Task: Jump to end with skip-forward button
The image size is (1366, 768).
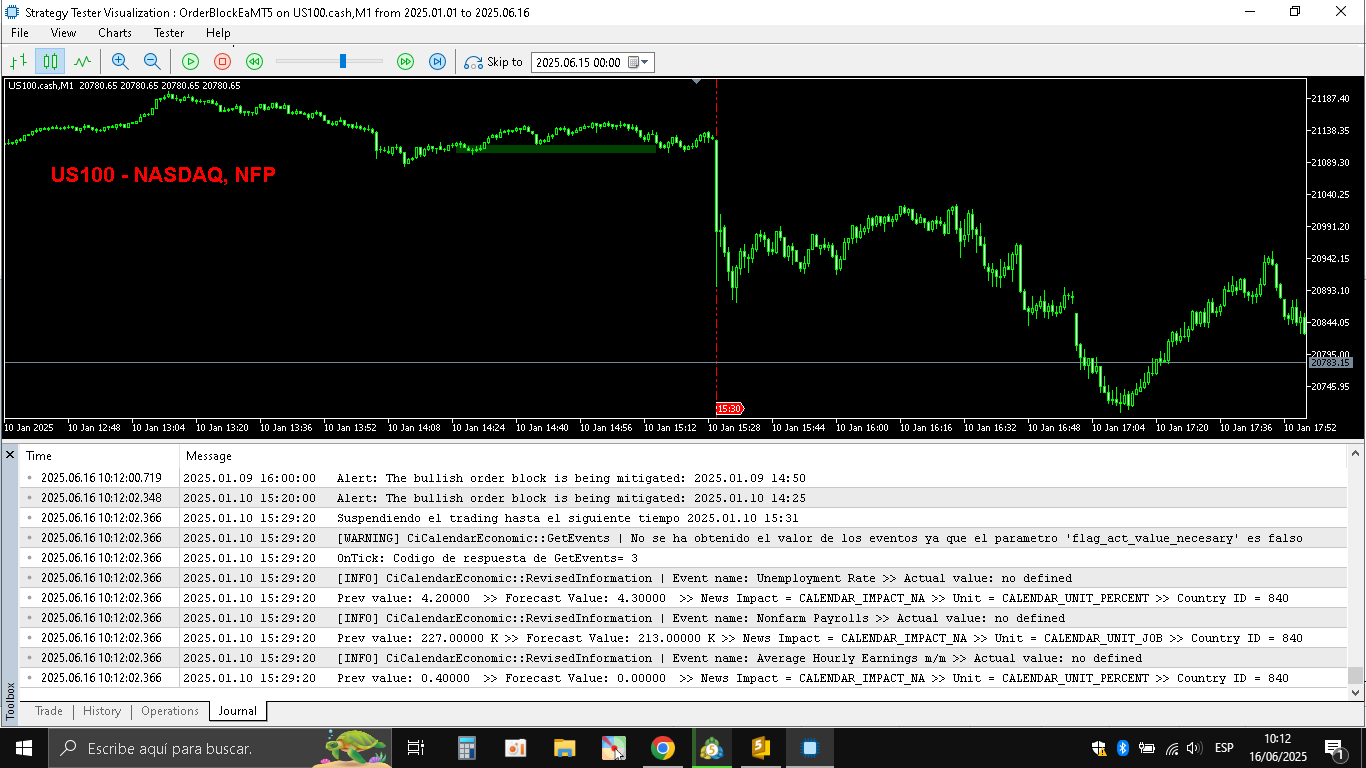Action: (437, 62)
